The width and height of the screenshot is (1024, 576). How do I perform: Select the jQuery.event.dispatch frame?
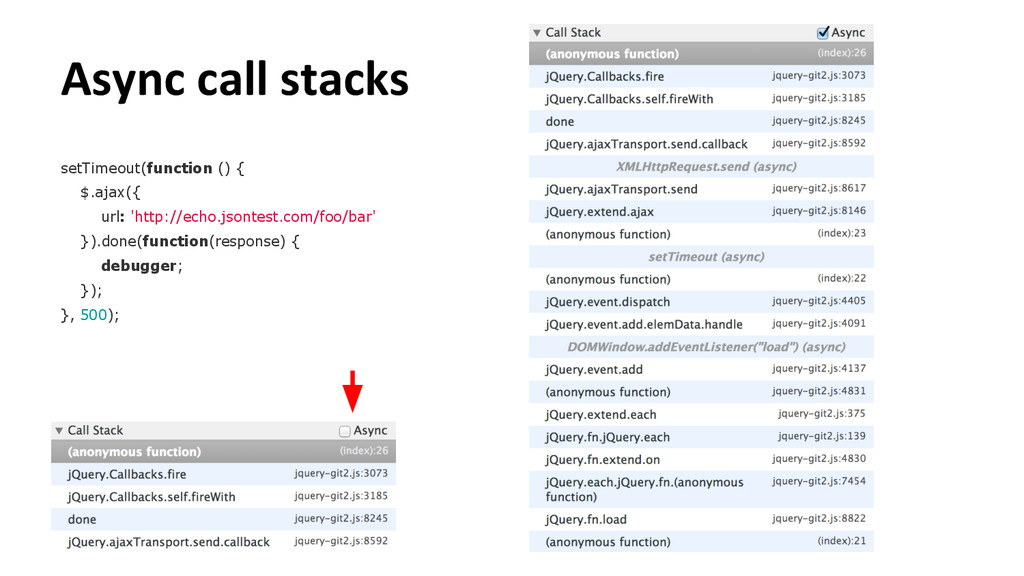coord(701,302)
